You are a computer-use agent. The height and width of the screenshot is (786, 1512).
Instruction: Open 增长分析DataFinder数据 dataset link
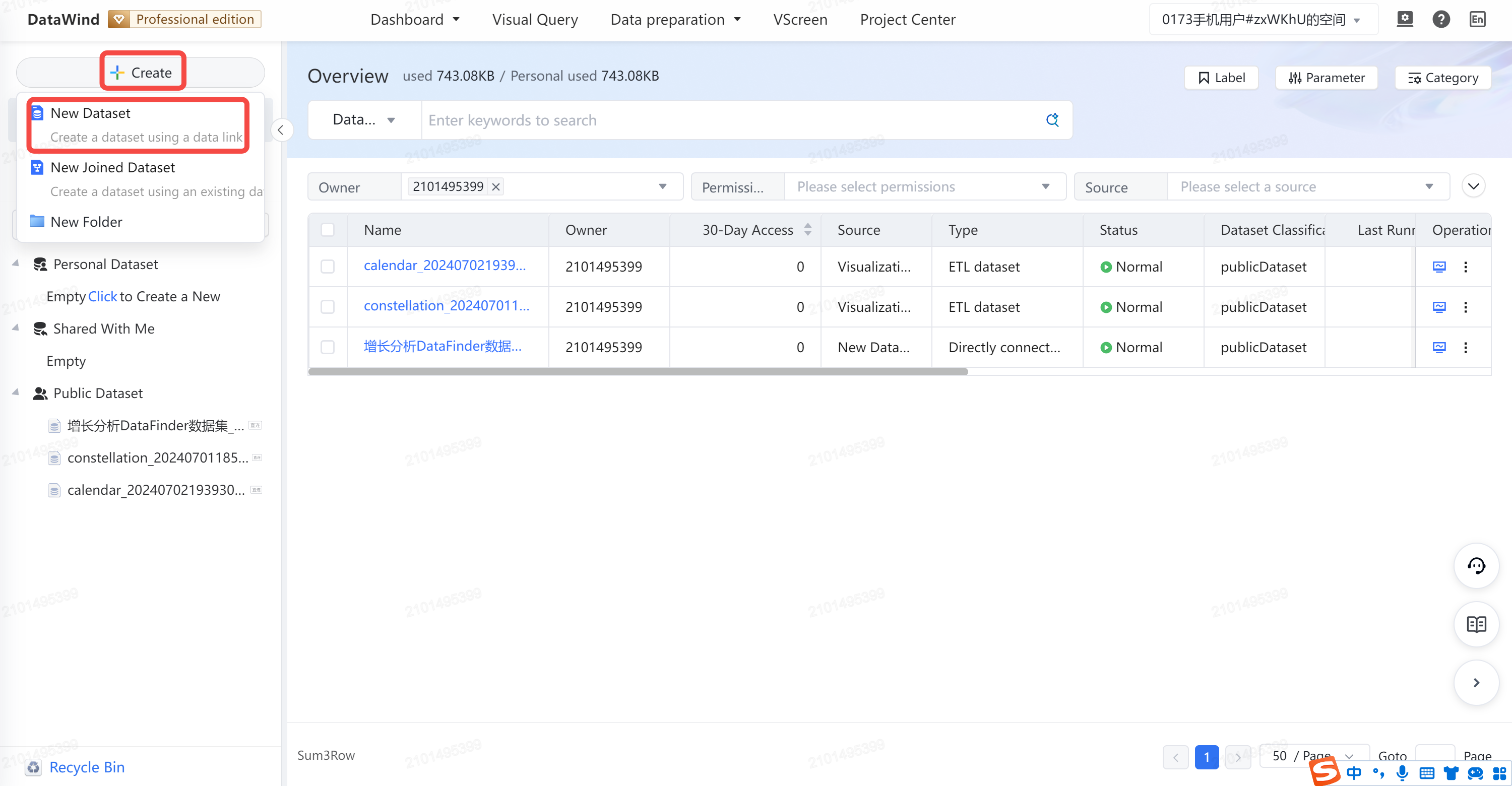point(443,346)
